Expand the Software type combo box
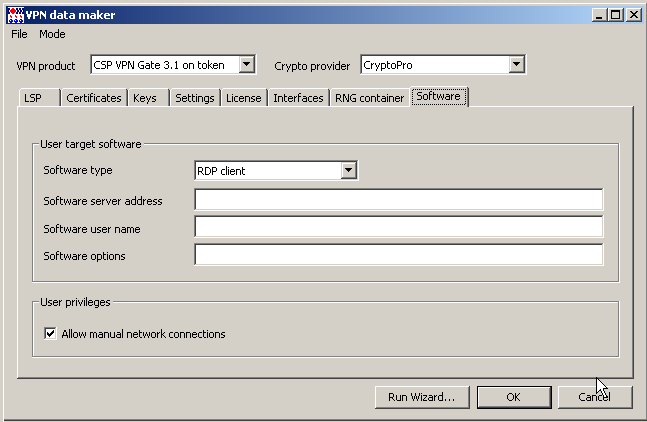647x422 pixels. [348, 171]
